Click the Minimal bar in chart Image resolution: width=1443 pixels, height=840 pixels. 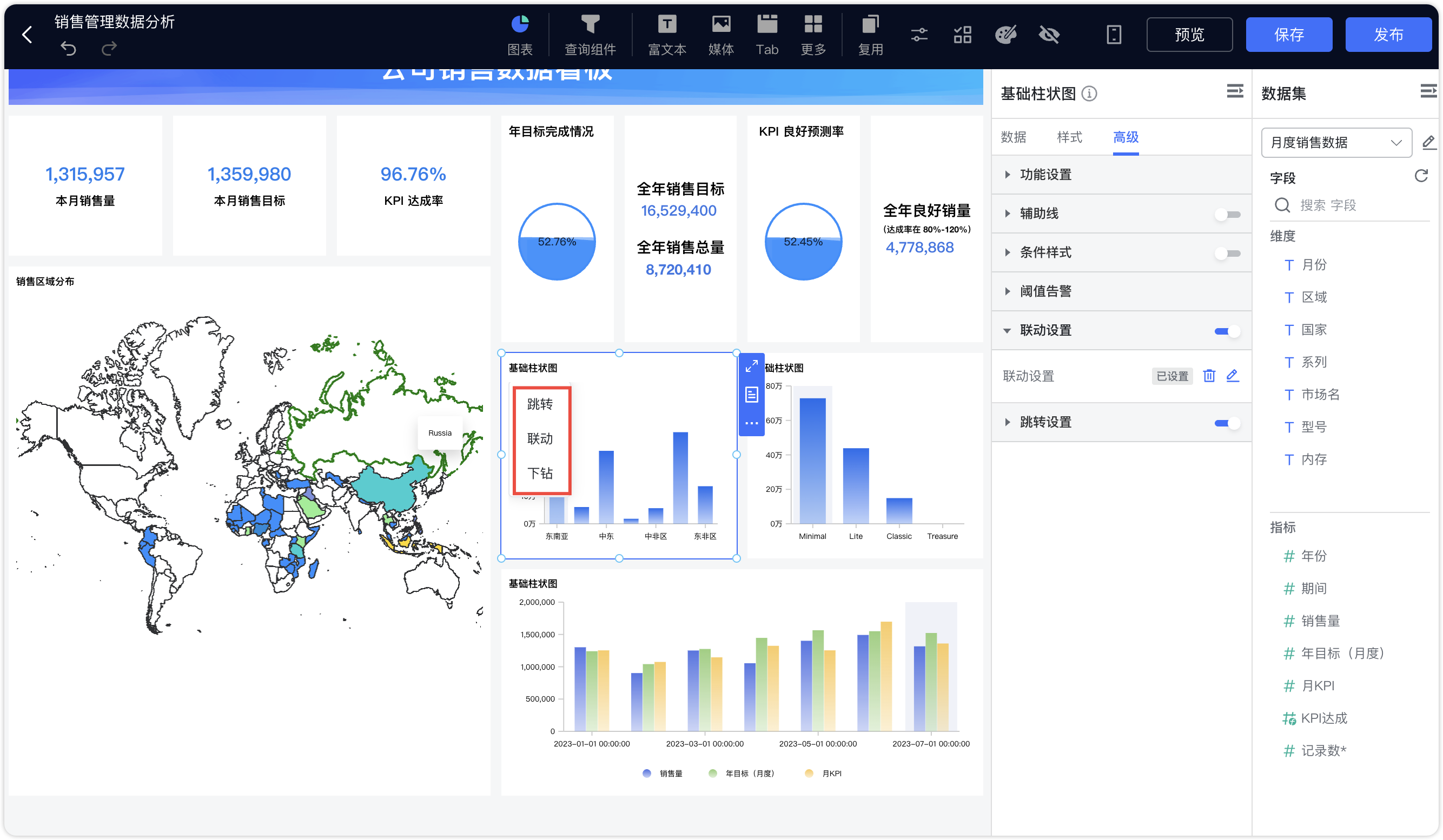click(812, 461)
